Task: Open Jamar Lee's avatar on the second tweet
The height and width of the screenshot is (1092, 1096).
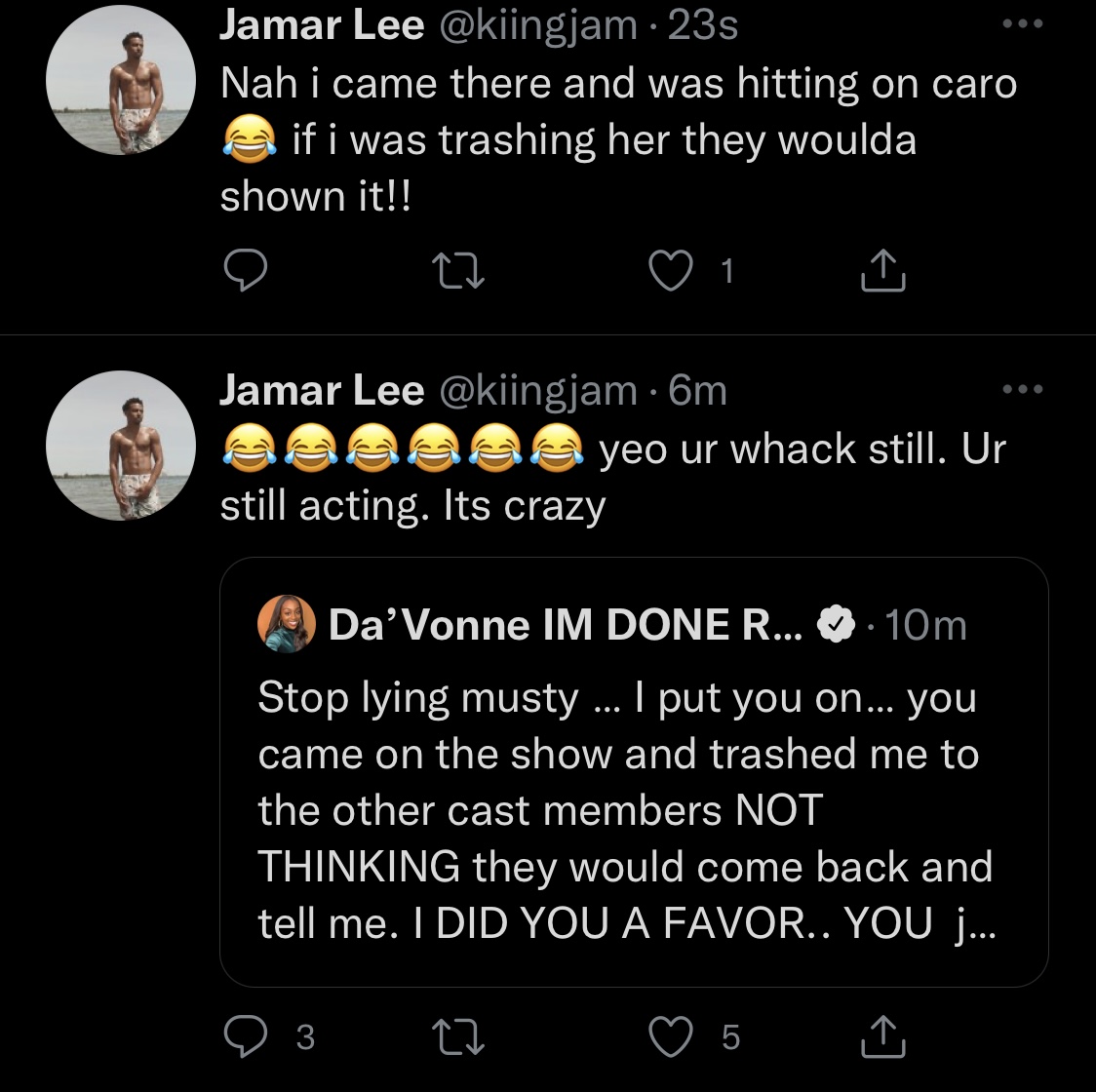Action: 121,446
